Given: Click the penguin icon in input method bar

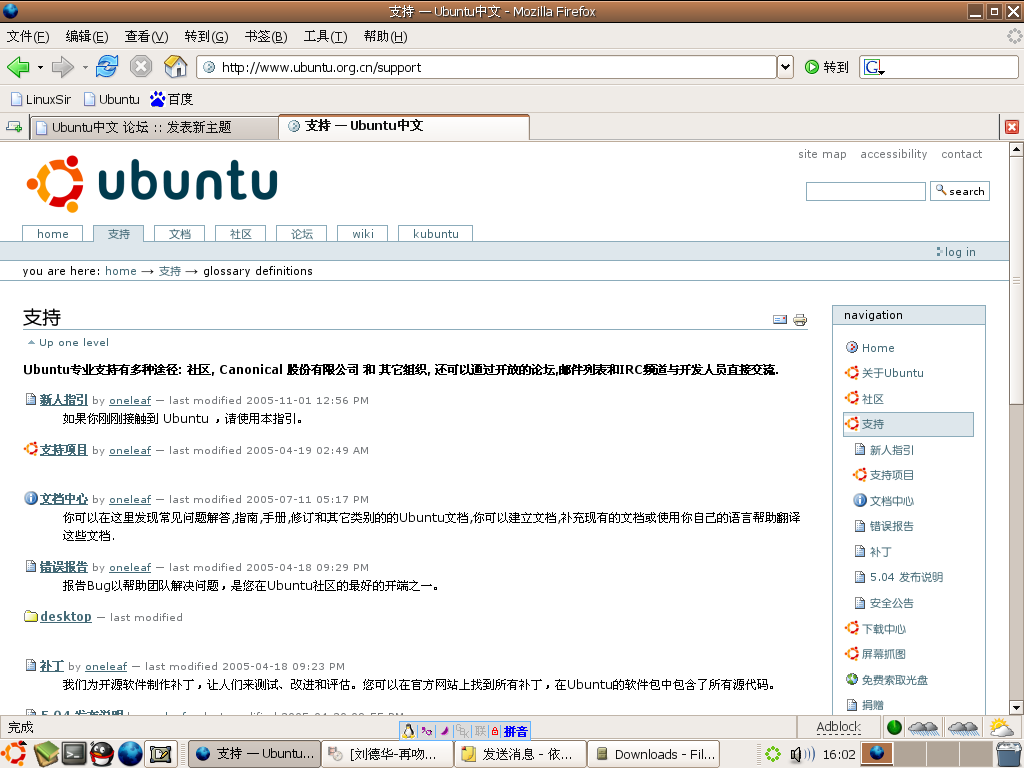Looking at the screenshot, I should 408,731.
